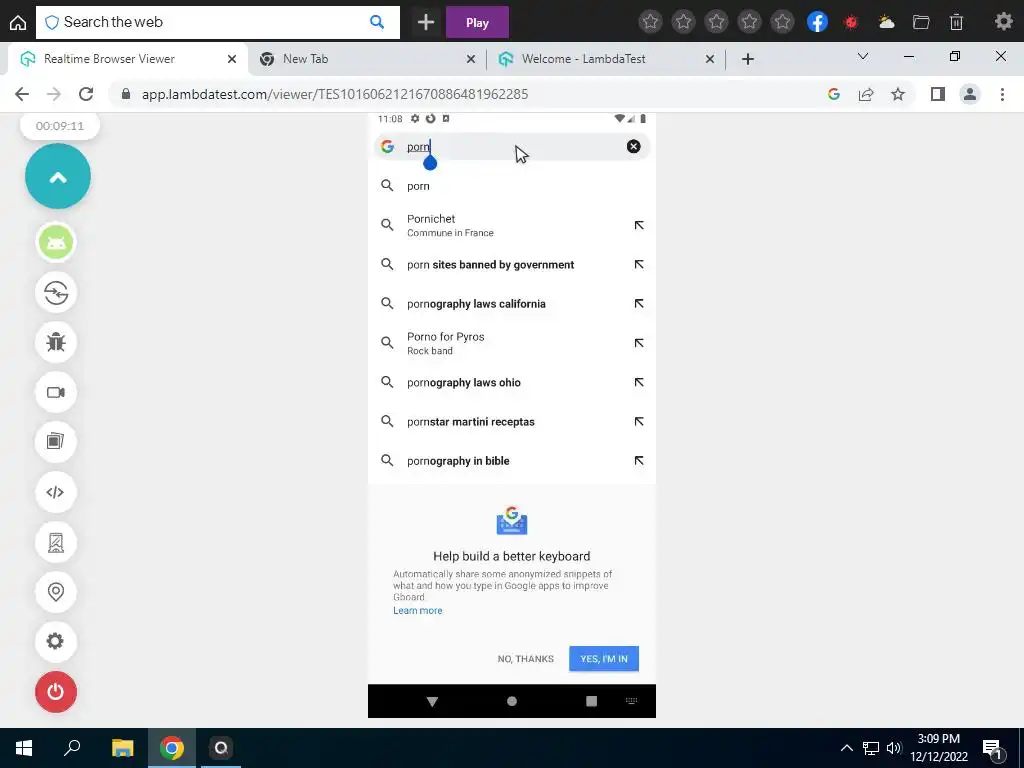Tap the keyboard switcher icon in navigation bar
The image size is (1024, 768).
tap(632, 701)
